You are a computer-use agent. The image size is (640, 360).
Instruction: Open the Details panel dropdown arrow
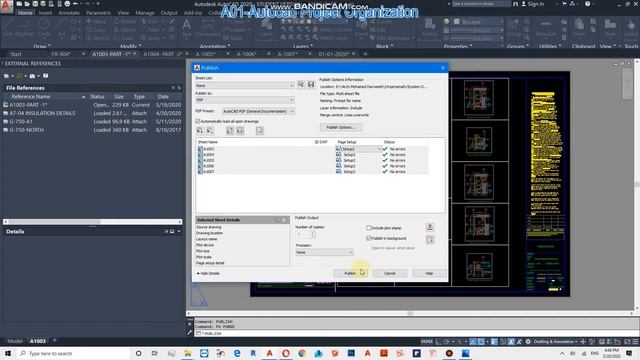[x=179, y=231]
